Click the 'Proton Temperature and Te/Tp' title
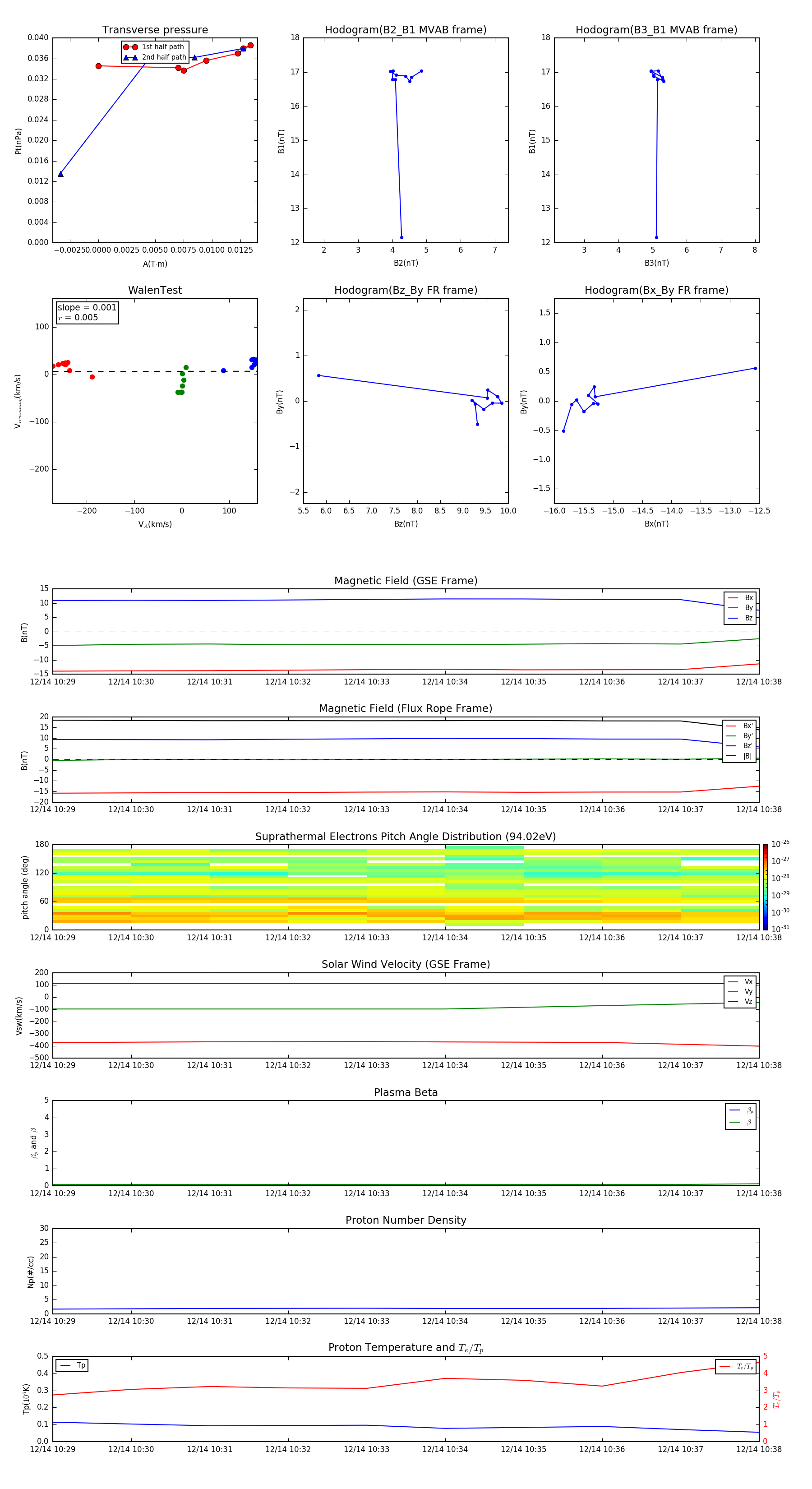This screenshot has height=1489, width=812. [406, 1348]
